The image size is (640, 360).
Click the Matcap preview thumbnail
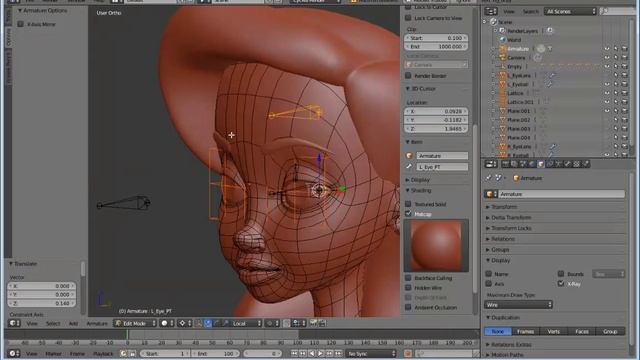tap(436, 246)
